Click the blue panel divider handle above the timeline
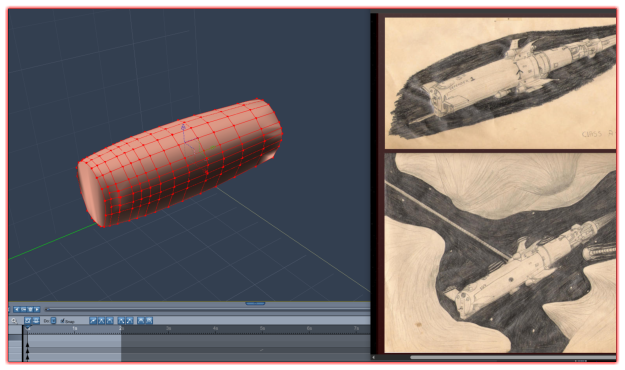 pyautogui.click(x=255, y=303)
